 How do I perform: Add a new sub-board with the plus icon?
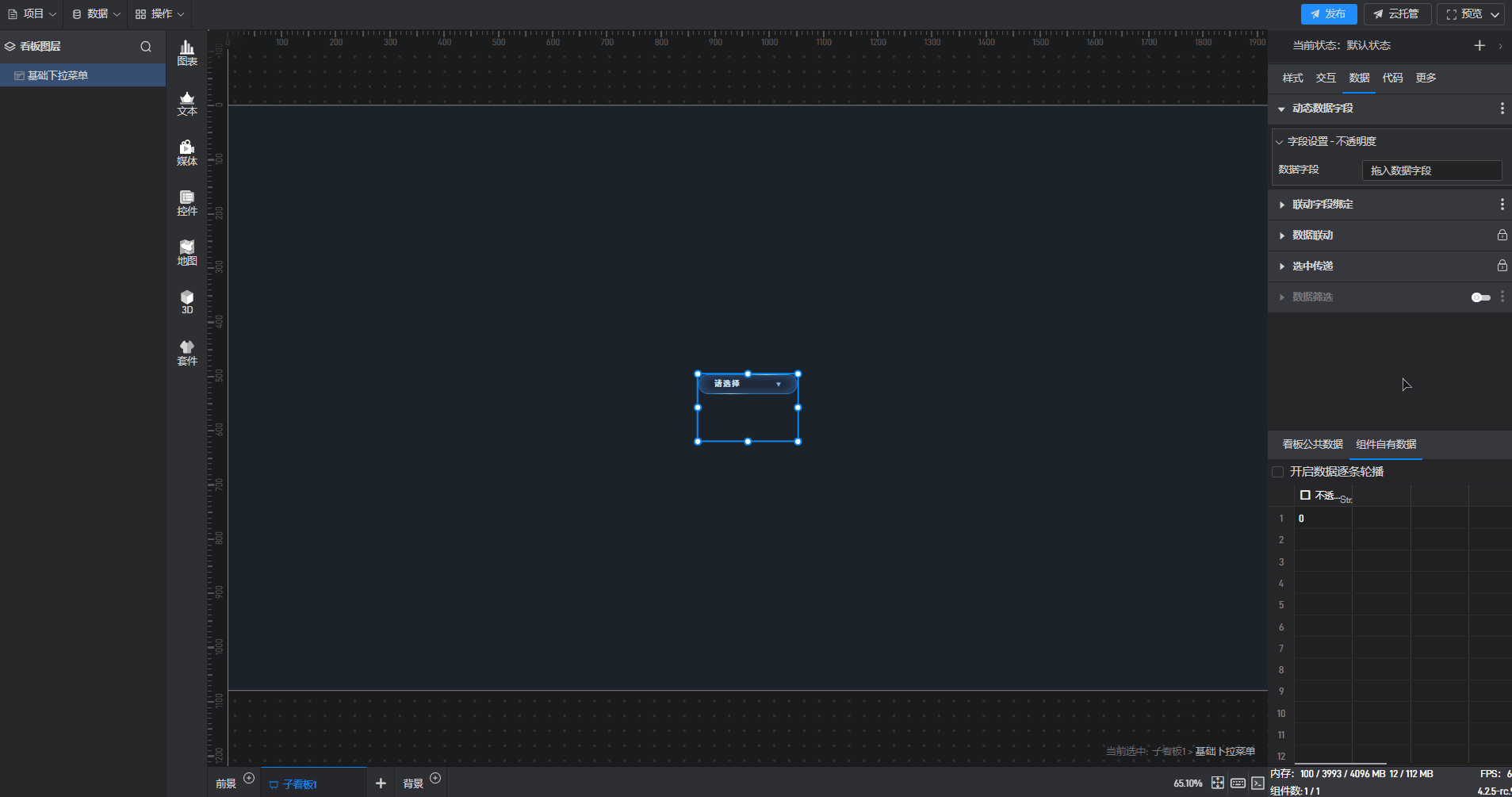click(381, 784)
